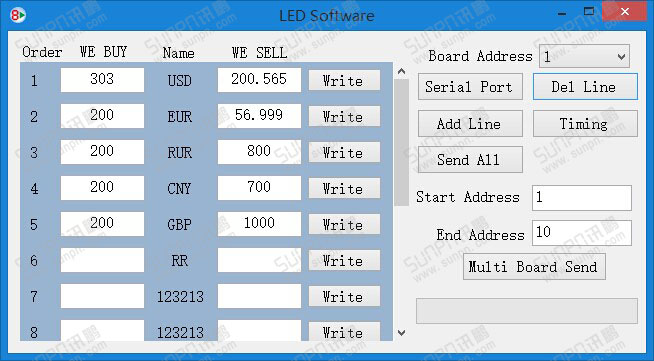Click the Send All button

[x=470, y=159]
